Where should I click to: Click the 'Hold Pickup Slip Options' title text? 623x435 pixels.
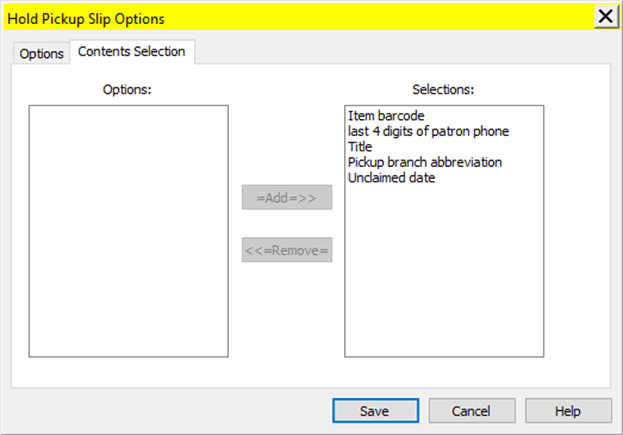pyautogui.click(x=86, y=18)
